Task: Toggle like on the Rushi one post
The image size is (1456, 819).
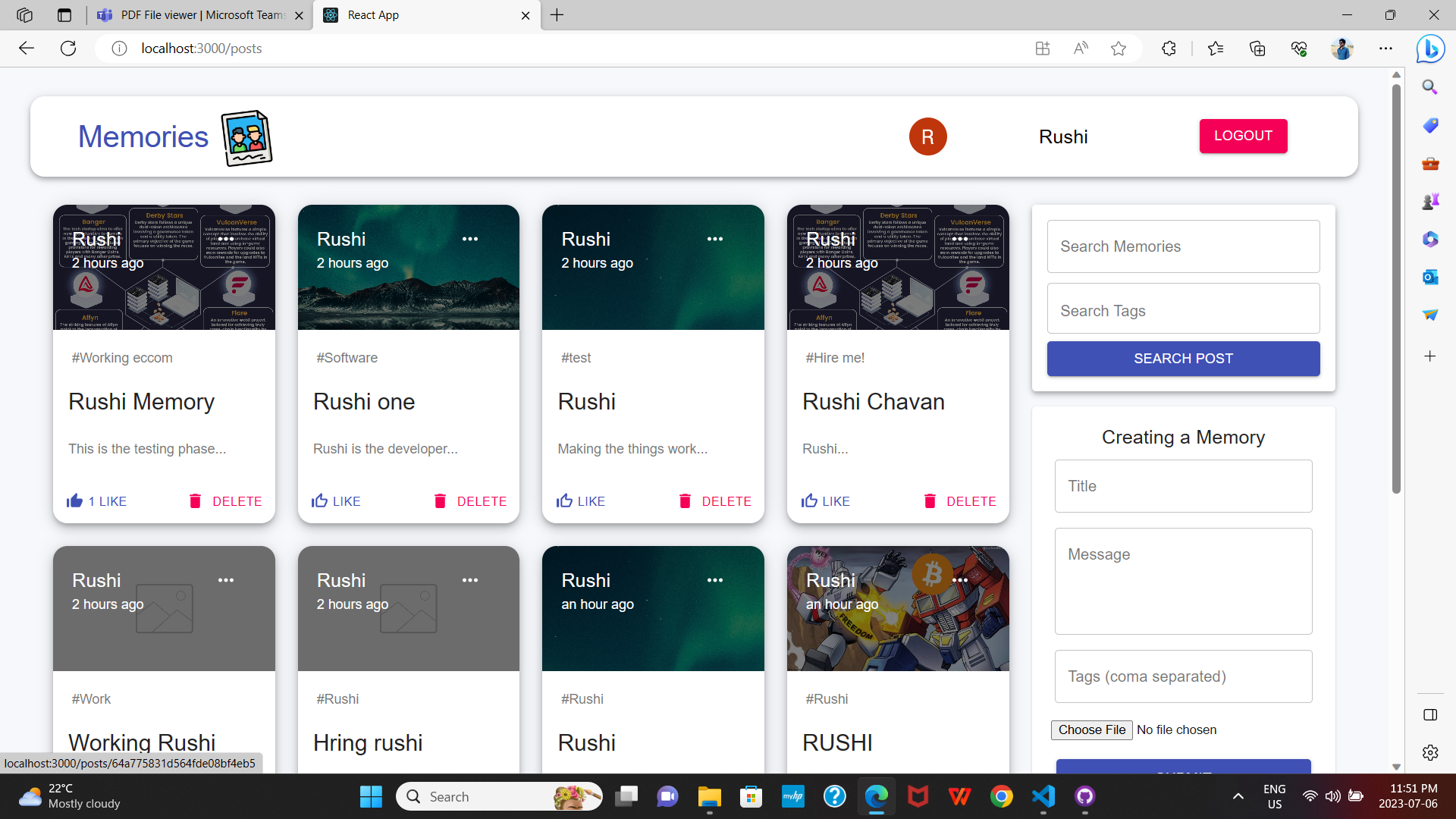Action: click(x=319, y=500)
